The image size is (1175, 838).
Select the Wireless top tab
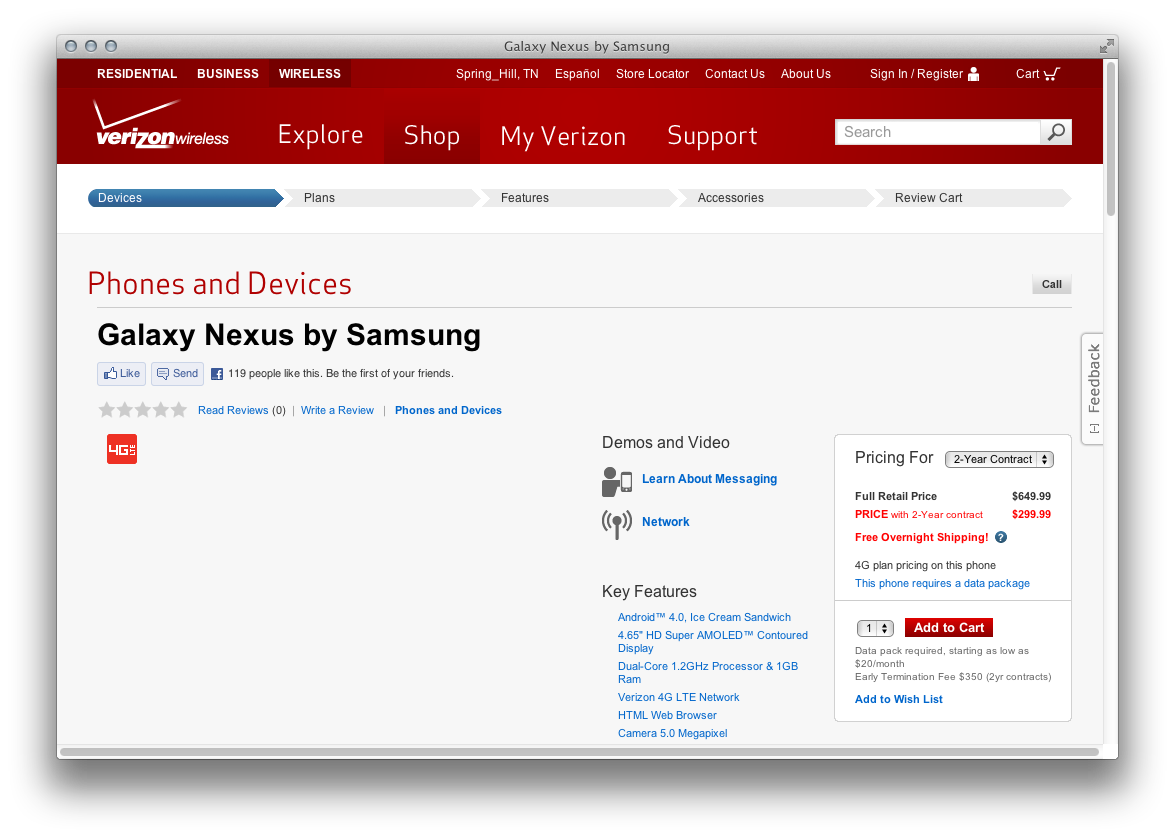[x=309, y=73]
